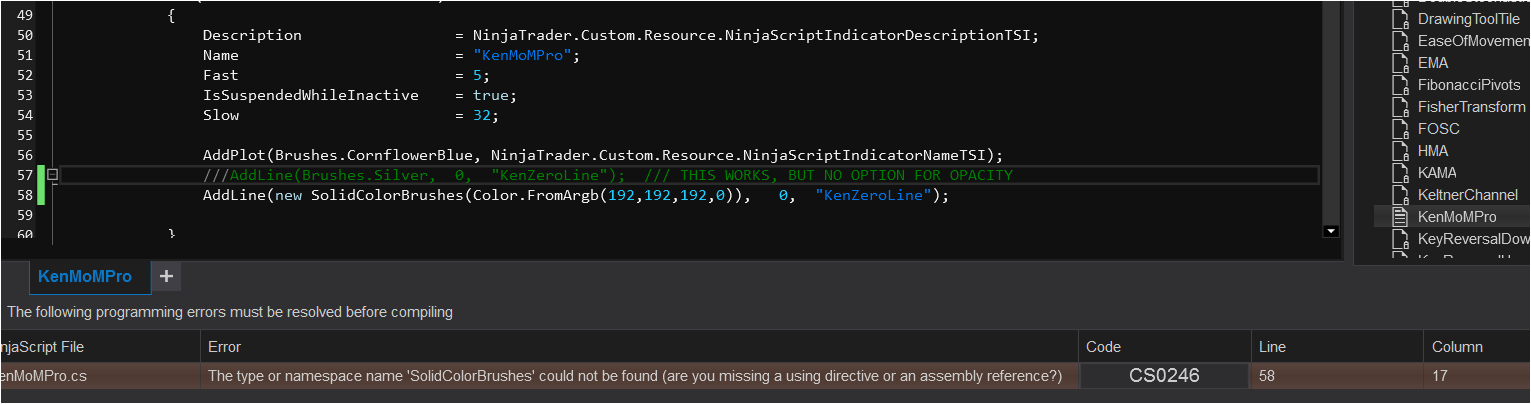Click the error row's line number 58
This screenshot has height=404, width=1531.
1268,376
